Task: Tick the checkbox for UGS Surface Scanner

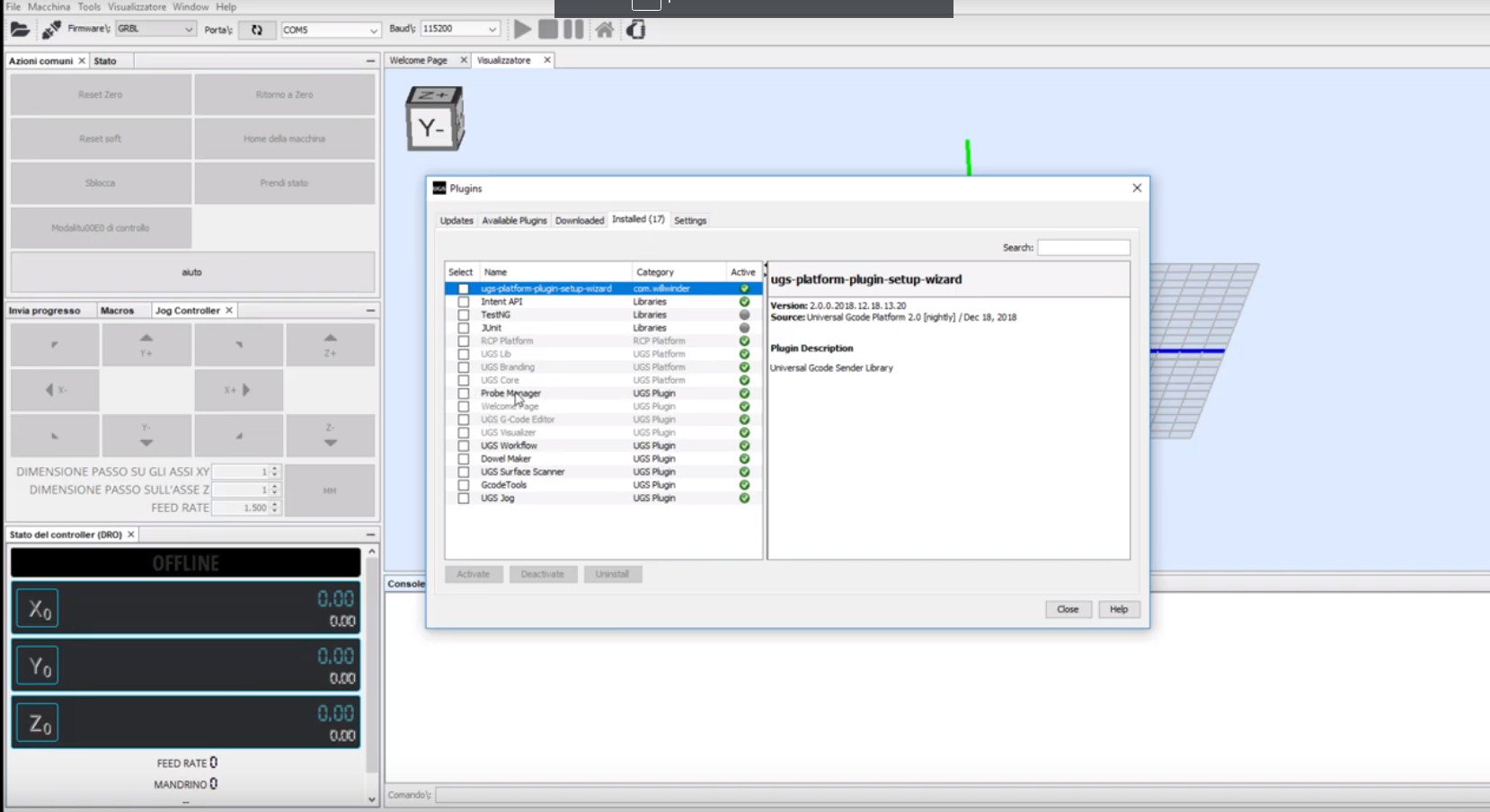Action: click(464, 472)
